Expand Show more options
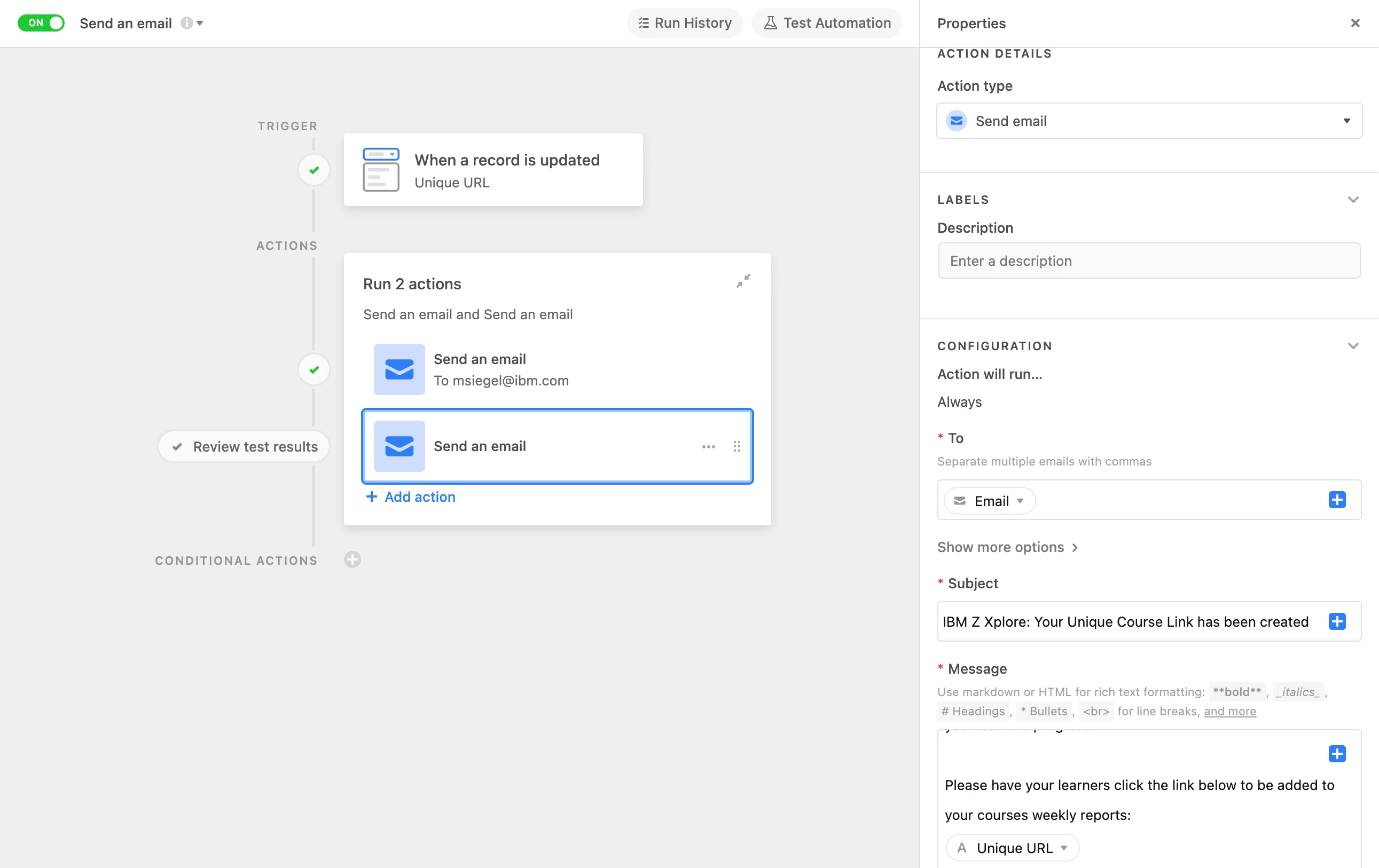1379x868 pixels. tap(1007, 547)
